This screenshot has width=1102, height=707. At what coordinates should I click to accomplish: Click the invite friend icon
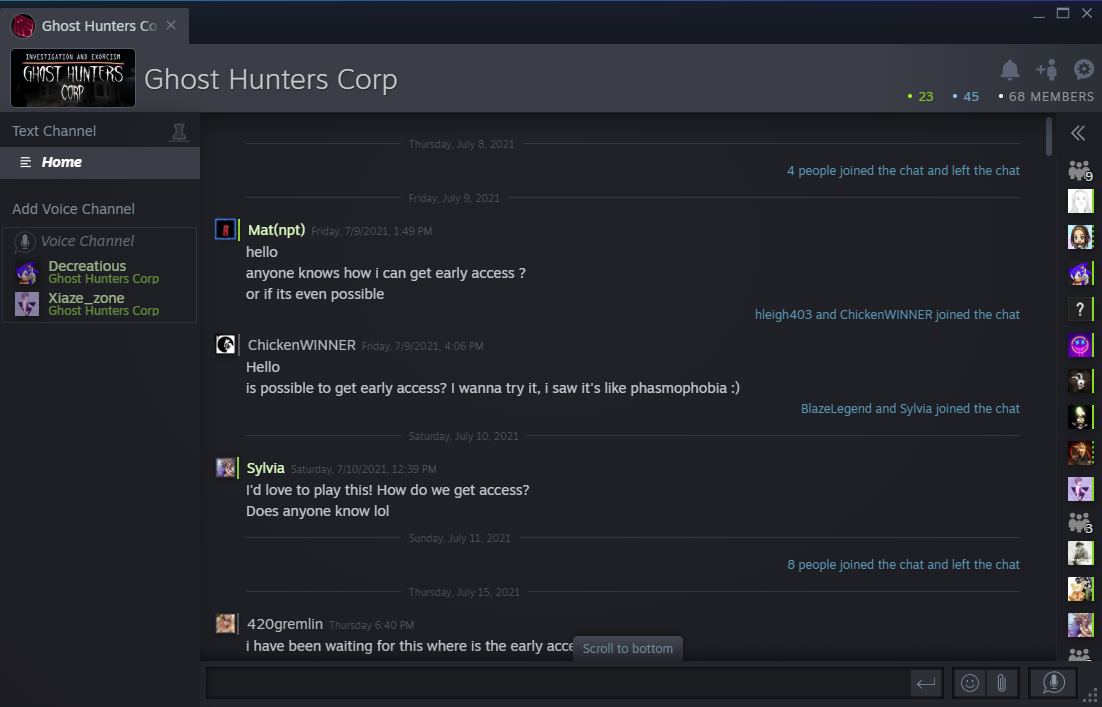[1047, 70]
